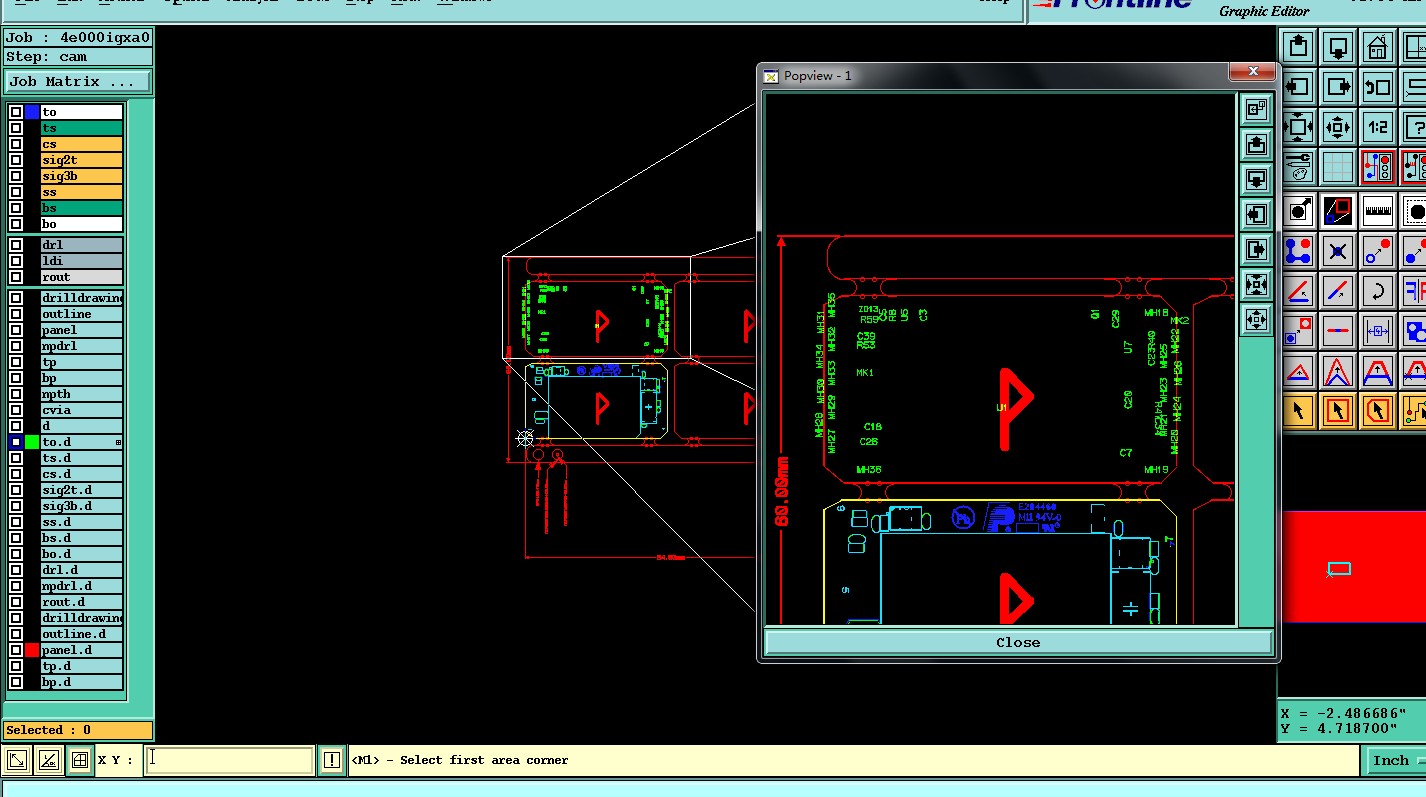Toggle the checkbox for layer drl
The image size is (1426, 797).
pos(16,245)
